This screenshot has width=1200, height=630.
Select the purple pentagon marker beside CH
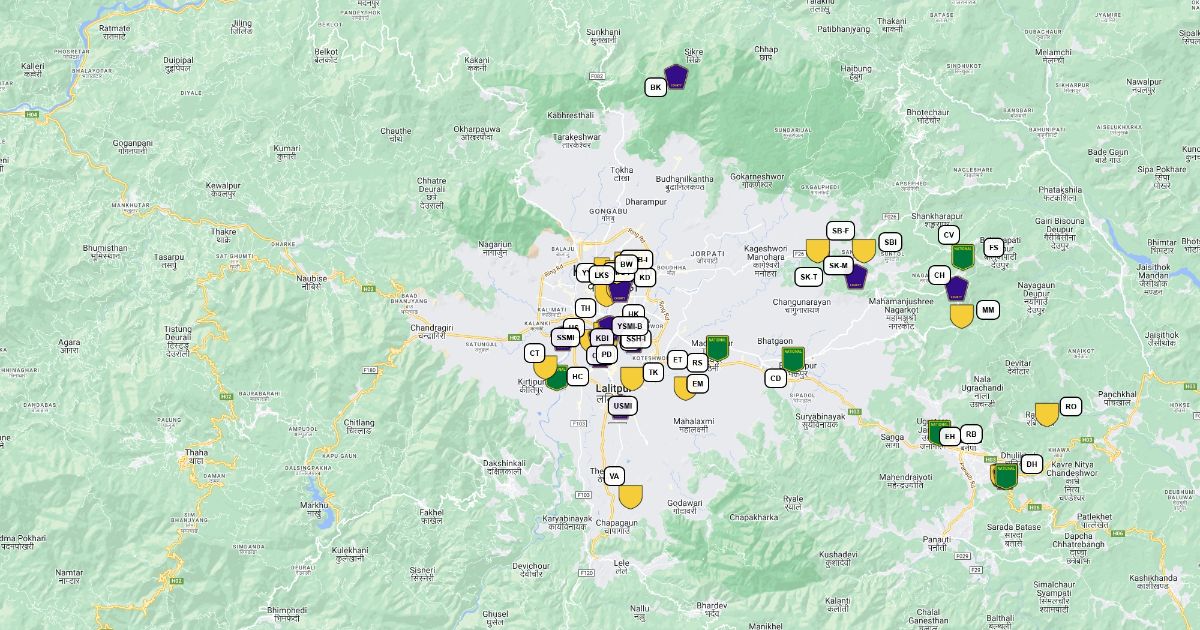tap(957, 288)
